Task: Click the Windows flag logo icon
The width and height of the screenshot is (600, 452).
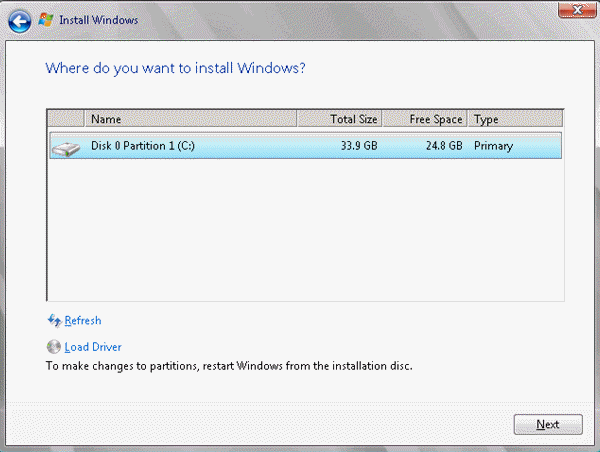Action: [x=46, y=20]
